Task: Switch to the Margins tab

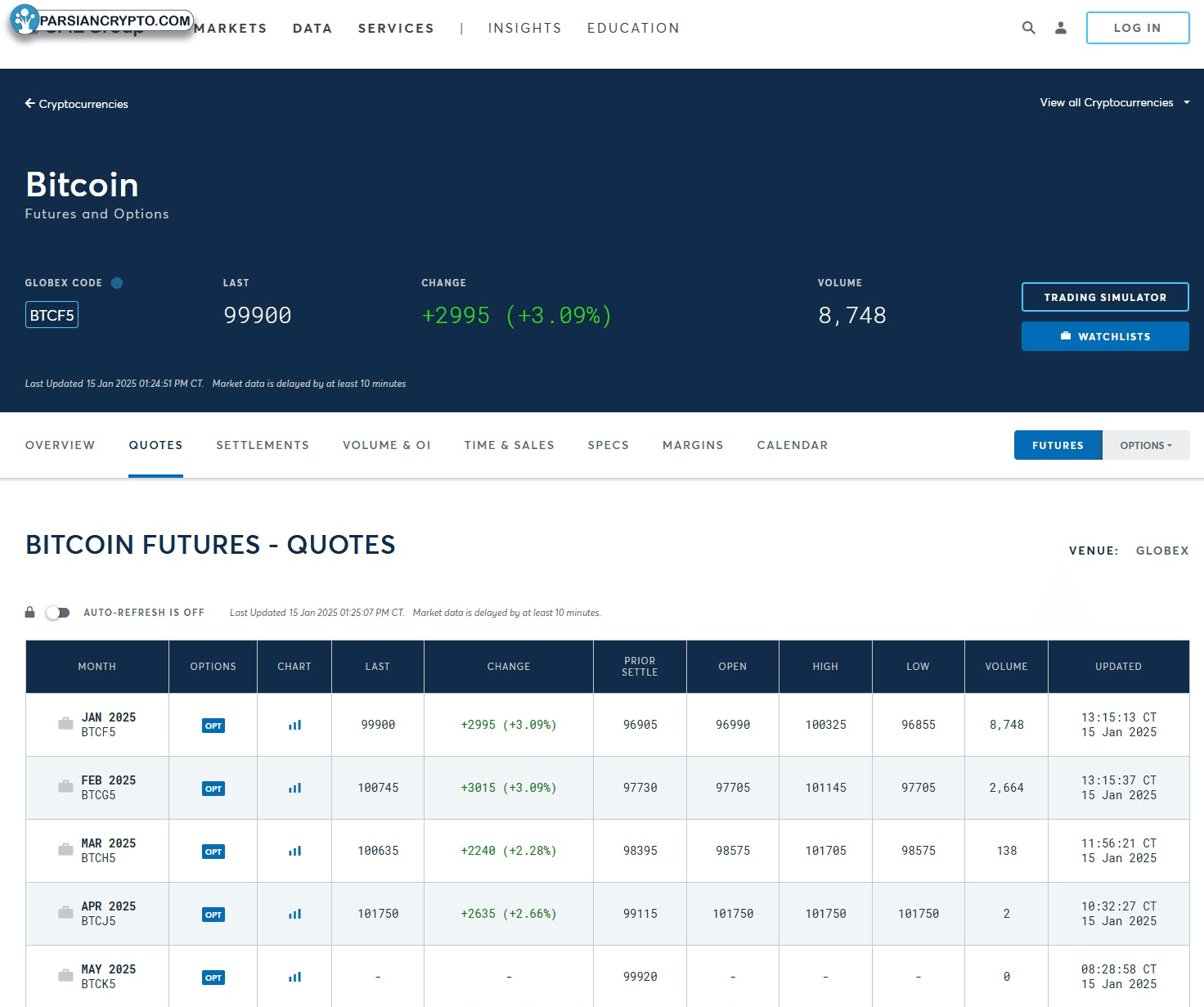Action: point(693,445)
